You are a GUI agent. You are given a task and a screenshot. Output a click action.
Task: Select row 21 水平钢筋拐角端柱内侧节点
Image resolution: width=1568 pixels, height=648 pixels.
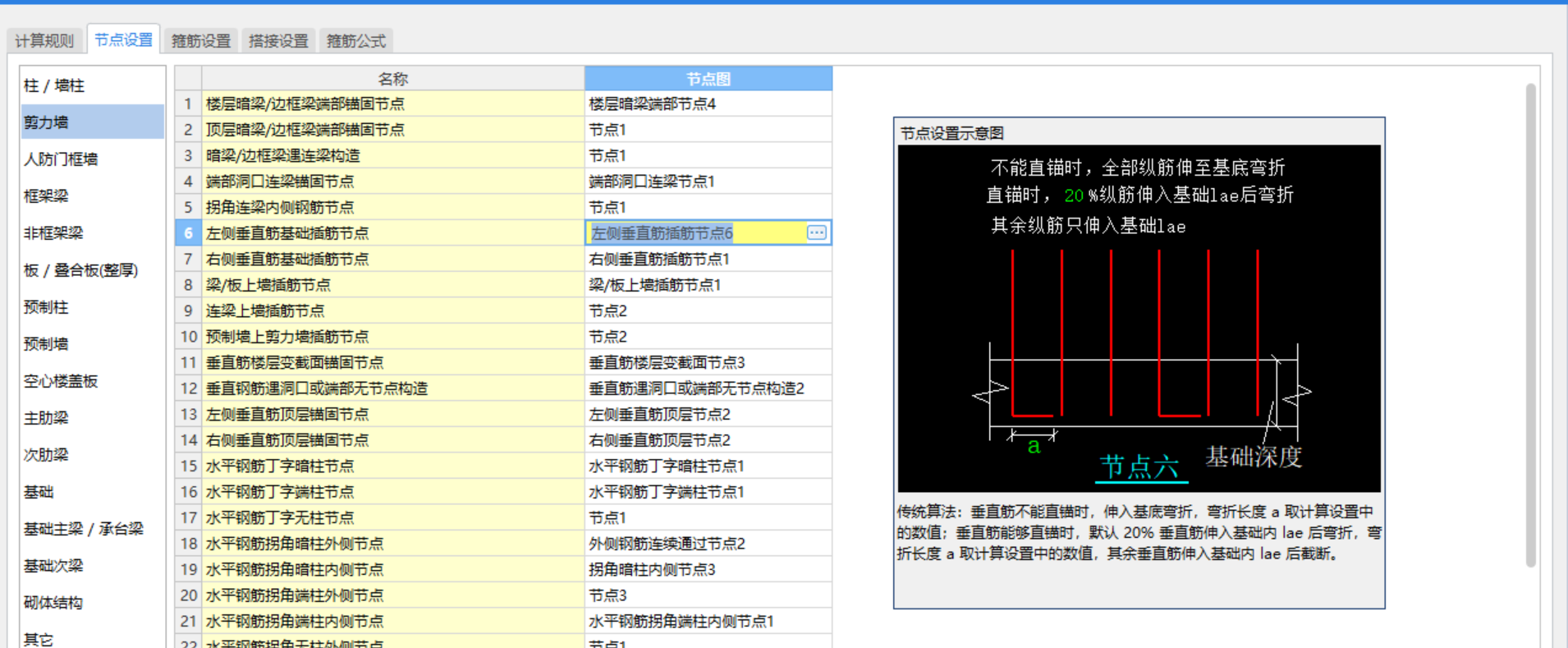click(393, 621)
